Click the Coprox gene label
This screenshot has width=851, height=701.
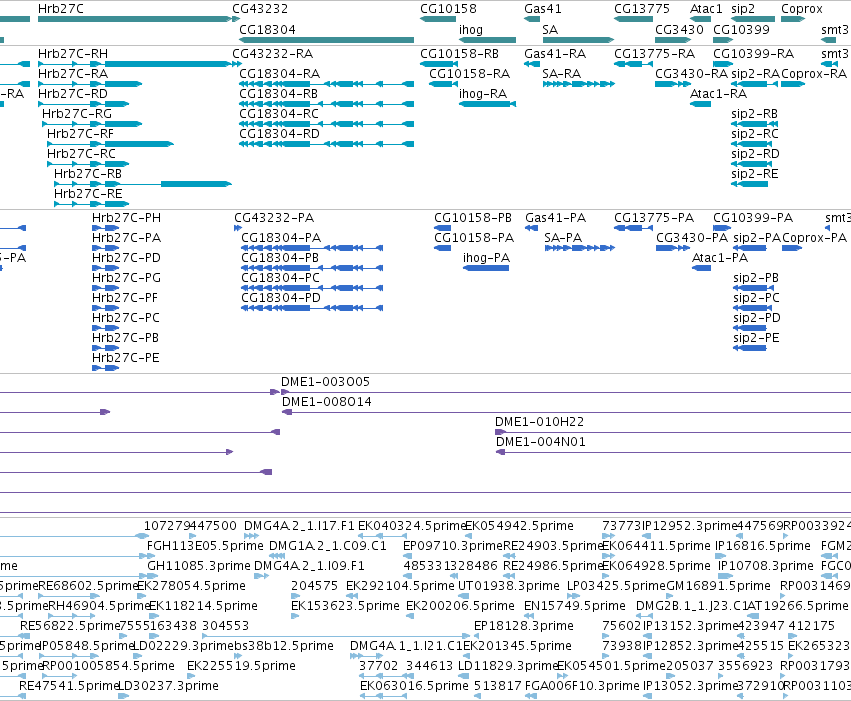point(802,9)
